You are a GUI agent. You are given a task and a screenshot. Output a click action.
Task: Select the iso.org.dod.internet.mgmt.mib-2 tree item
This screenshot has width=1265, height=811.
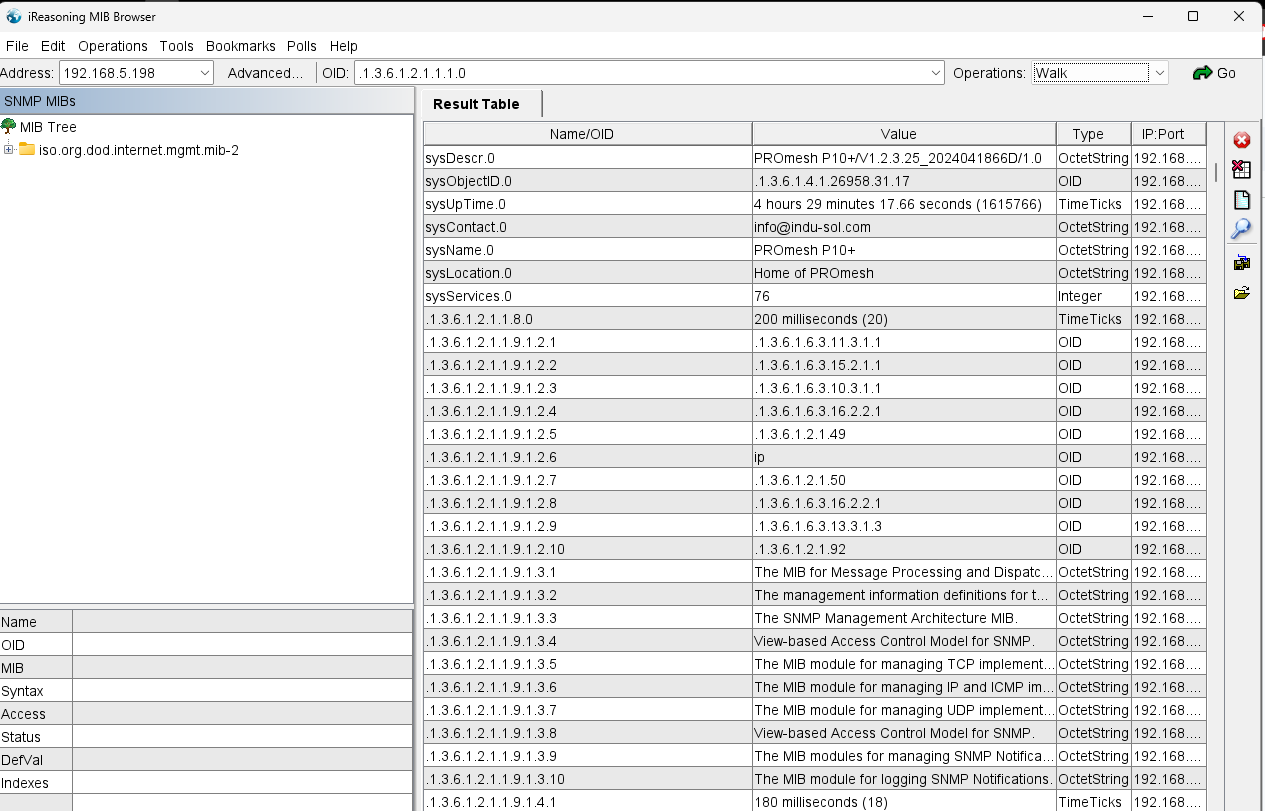pos(139,150)
